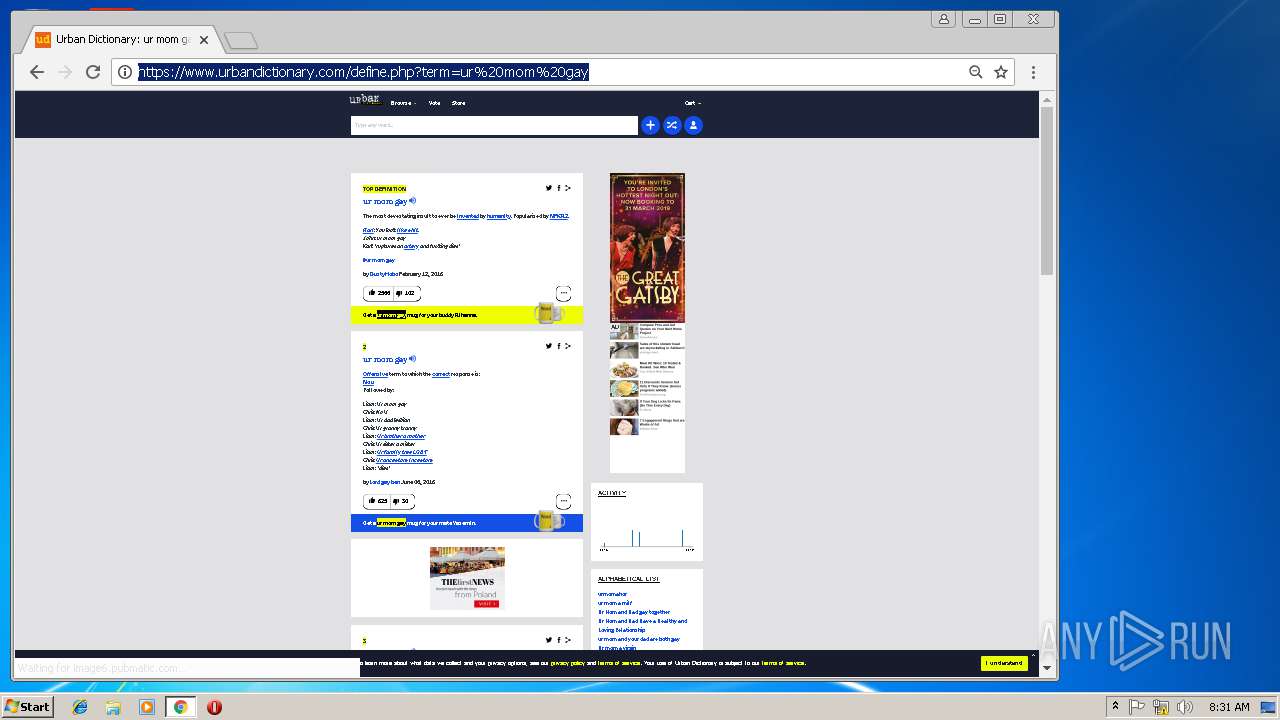Open the privacy policy link
1280x720 pixels.
pyautogui.click(x=567, y=663)
